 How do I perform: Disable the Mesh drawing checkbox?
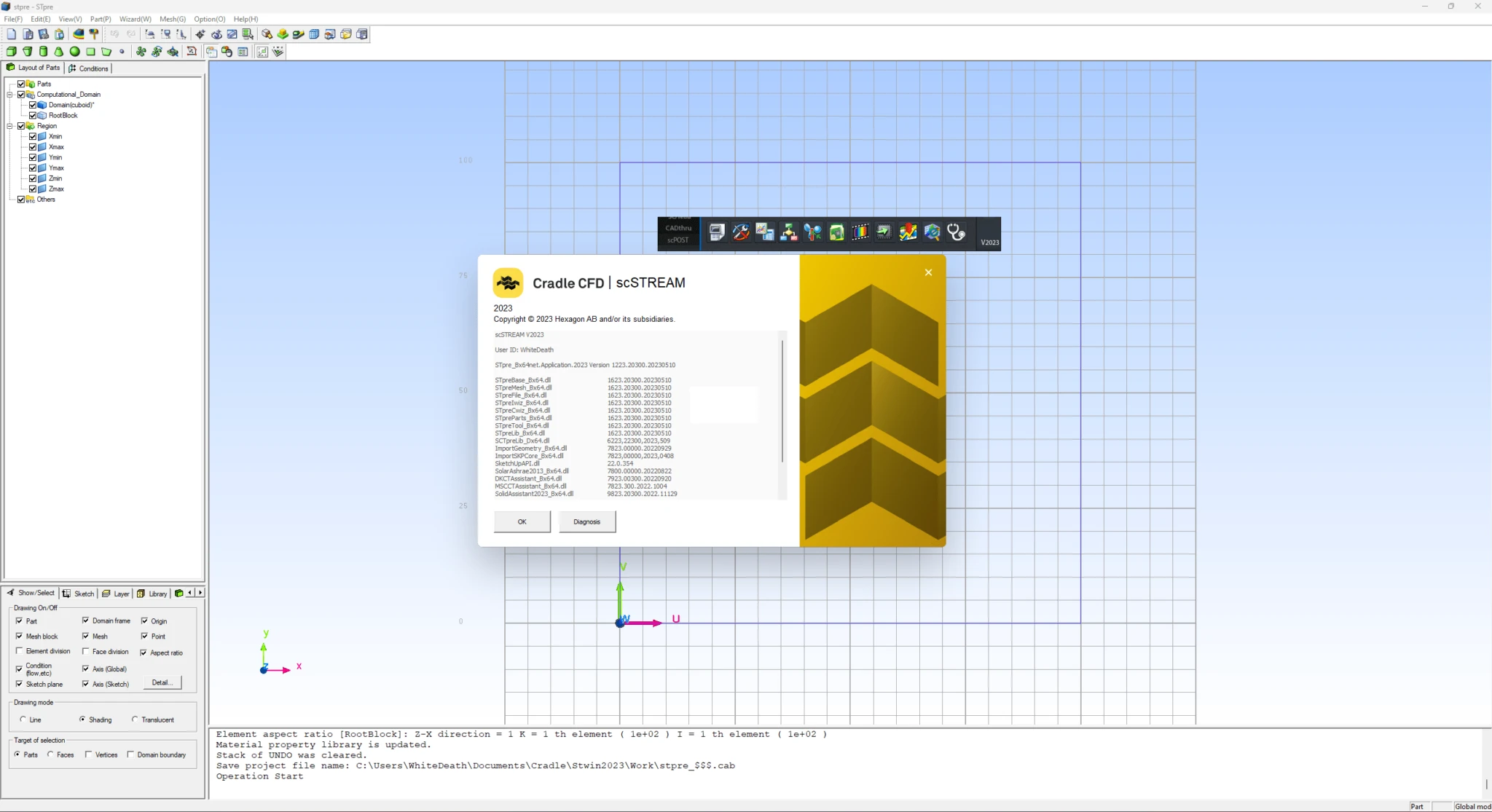[85, 636]
